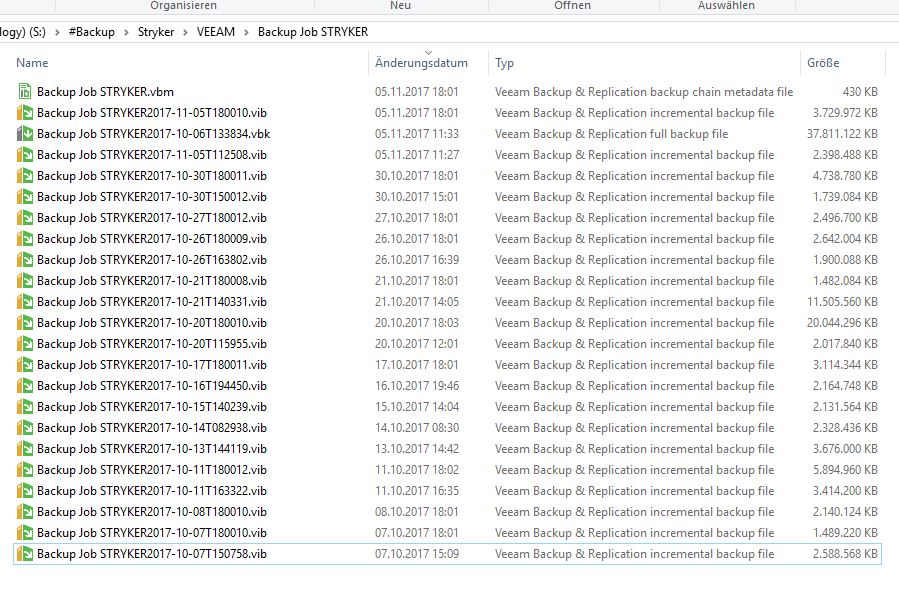899x598 pixels.
Task: Click size value 5.894.960 KB
Action: click(x=845, y=470)
